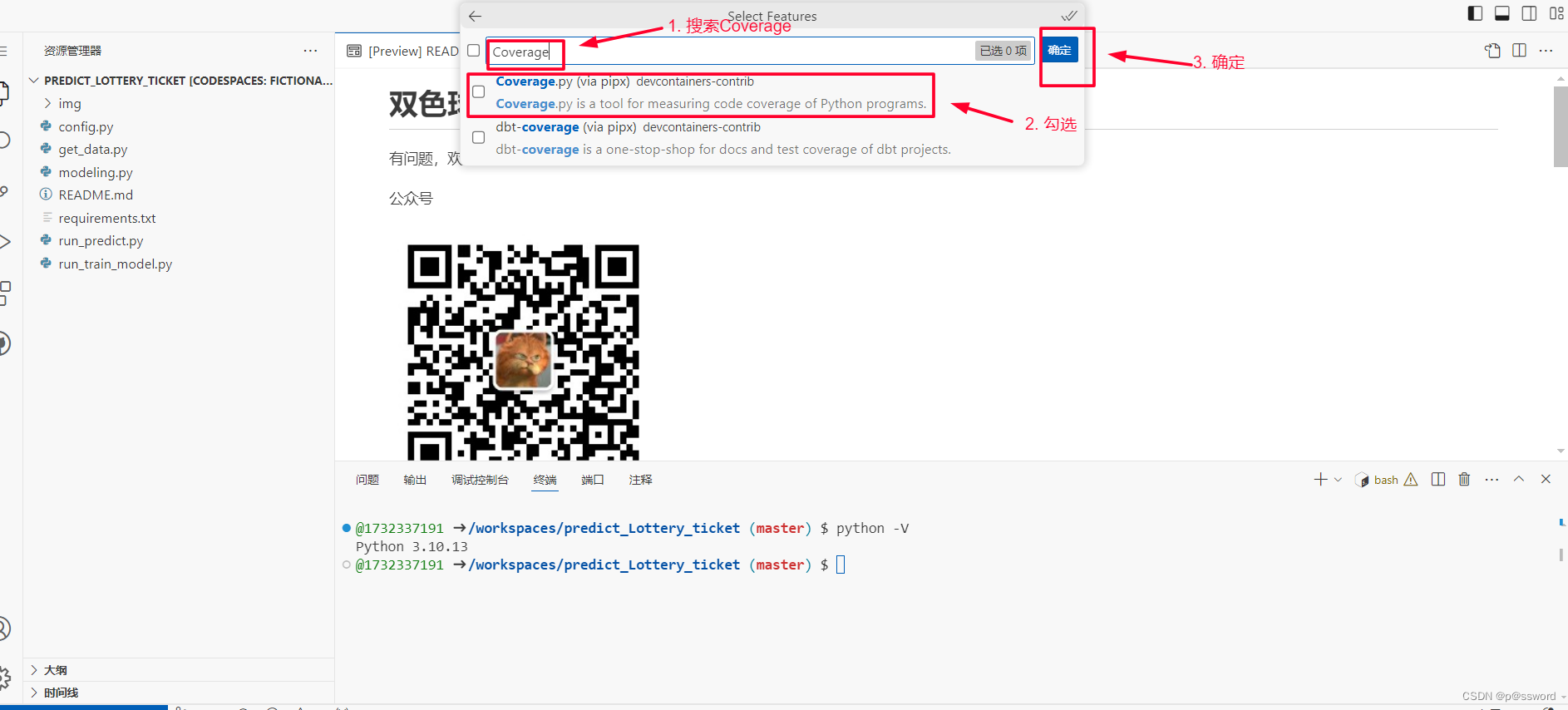Screen dimensions: 1568x710
Task: Toggle bottom panel layout icon
Action: point(1502,13)
